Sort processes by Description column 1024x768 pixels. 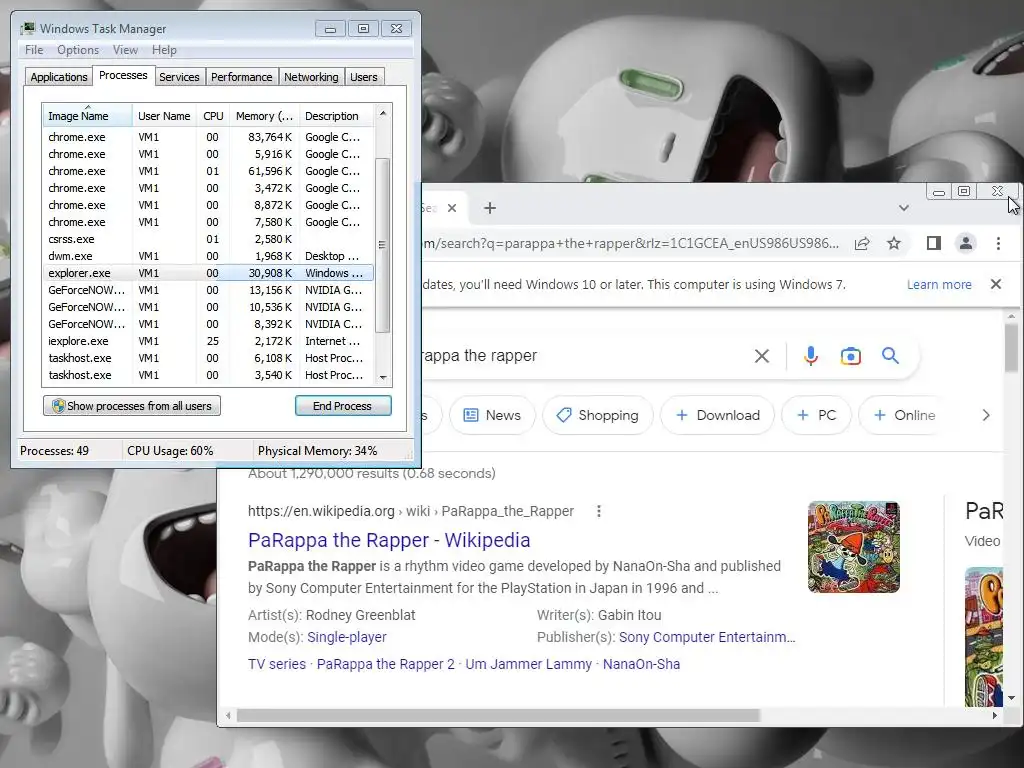(x=336, y=116)
